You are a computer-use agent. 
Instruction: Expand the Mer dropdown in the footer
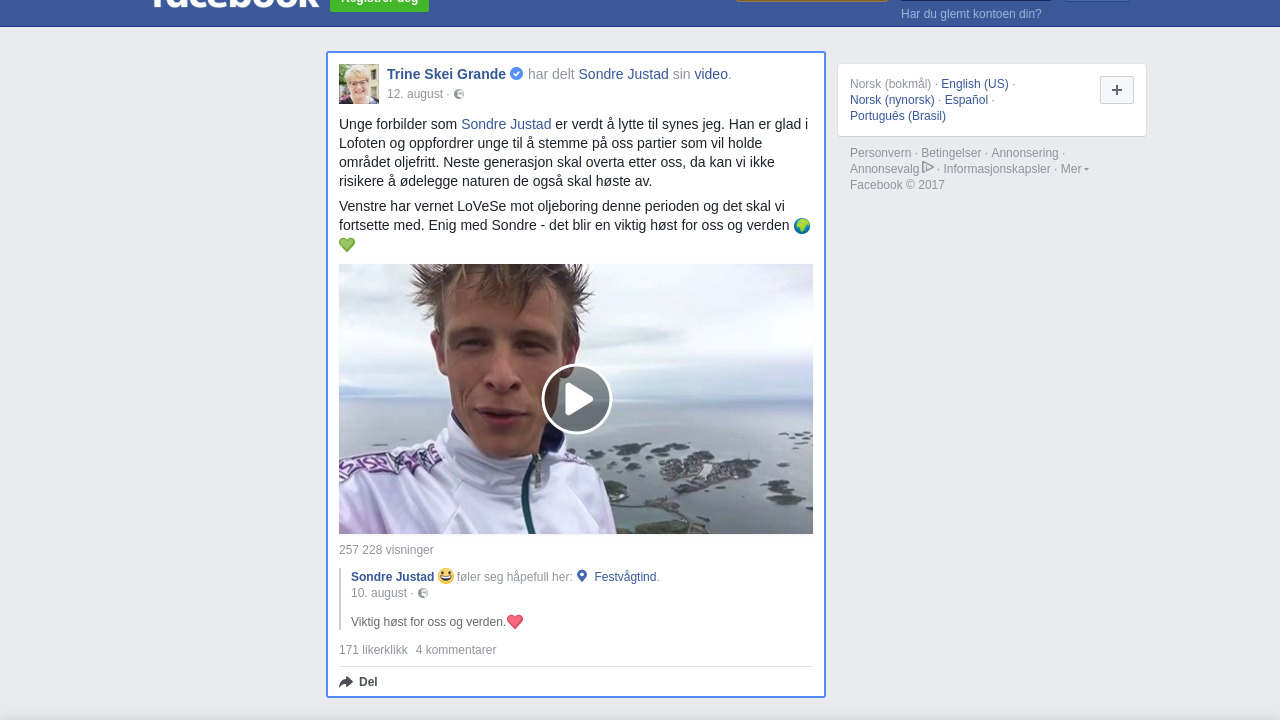point(1075,169)
